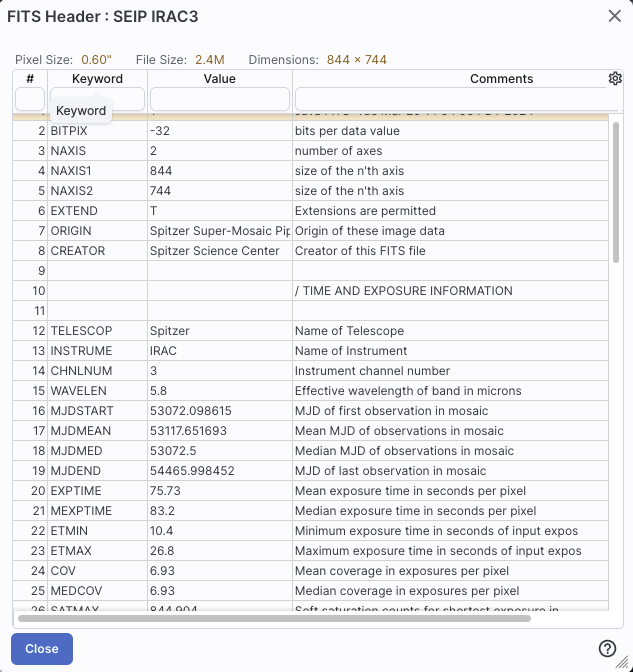Click comment 'Creator of this FITS file'

(360, 251)
